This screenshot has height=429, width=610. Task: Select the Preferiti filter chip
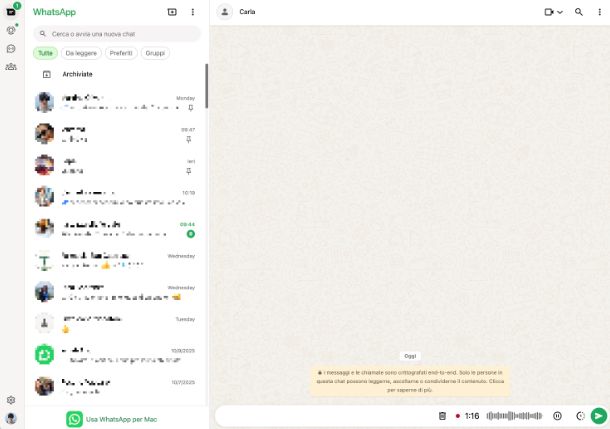(121, 53)
